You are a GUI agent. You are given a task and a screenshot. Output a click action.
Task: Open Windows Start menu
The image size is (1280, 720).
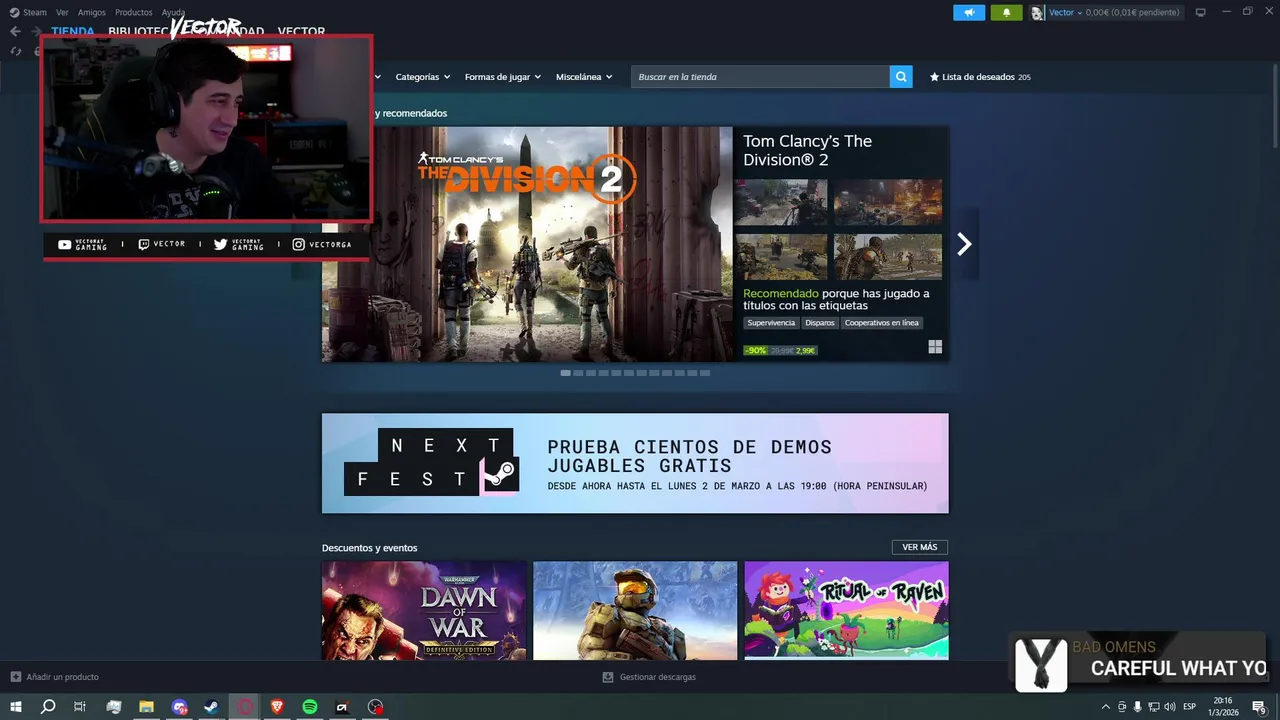[x=16, y=707]
